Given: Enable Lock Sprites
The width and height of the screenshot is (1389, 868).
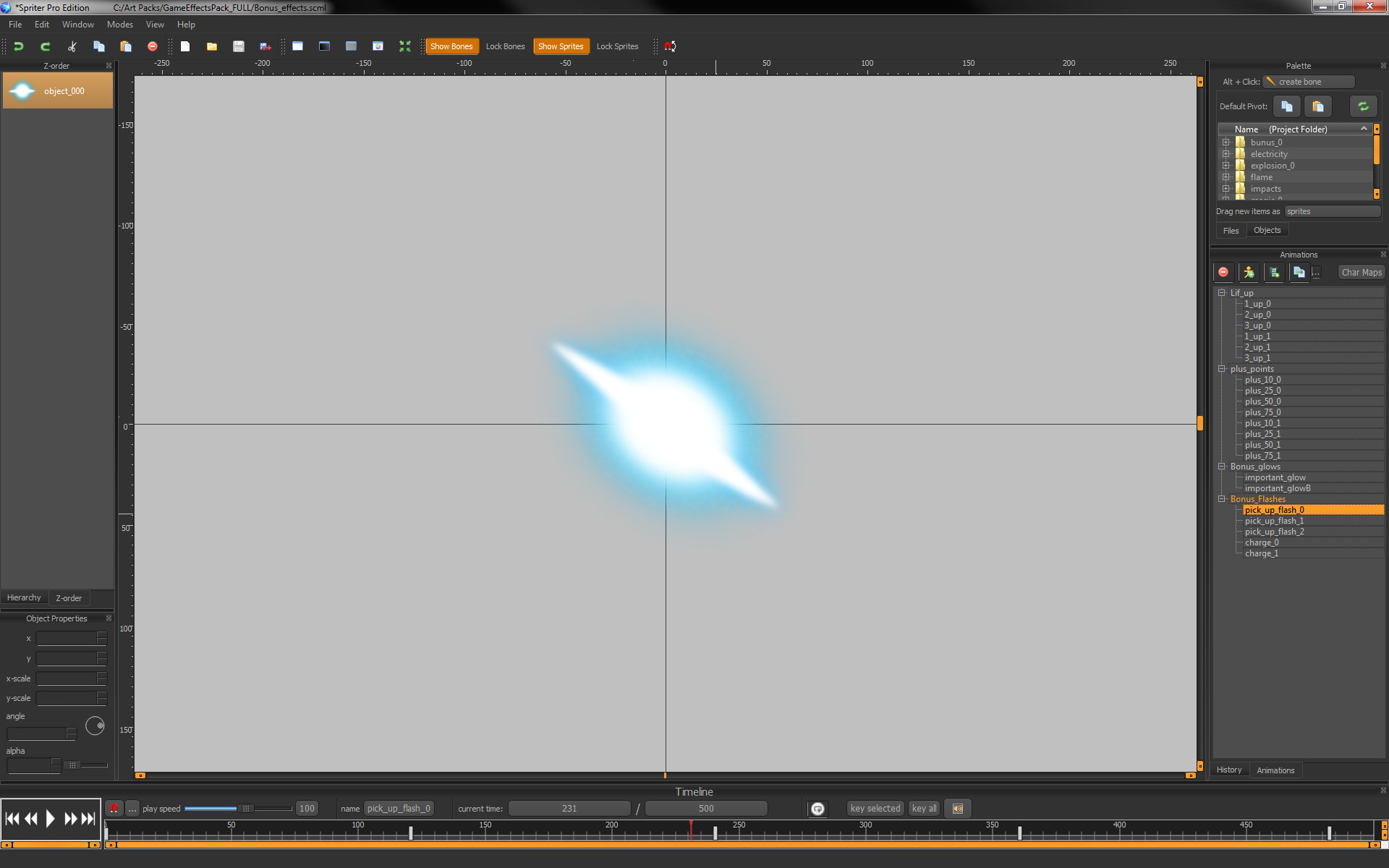Looking at the screenshot, I should tap(617, 46).
